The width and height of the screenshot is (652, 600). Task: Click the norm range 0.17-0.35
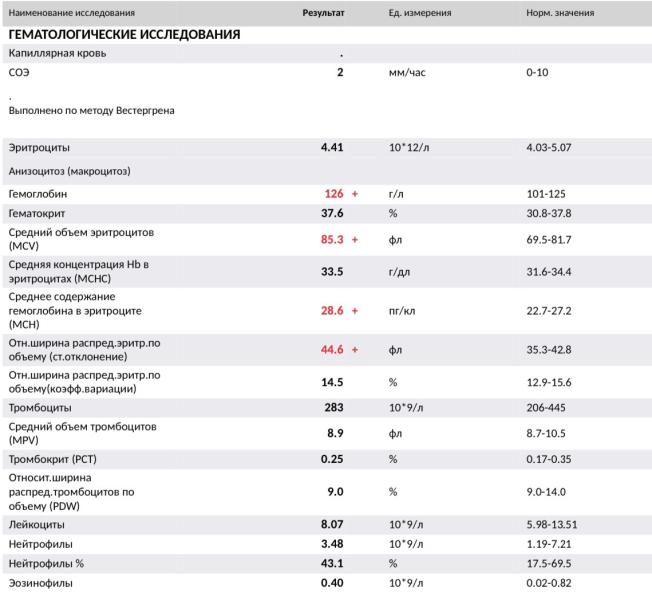pos(549,459)
